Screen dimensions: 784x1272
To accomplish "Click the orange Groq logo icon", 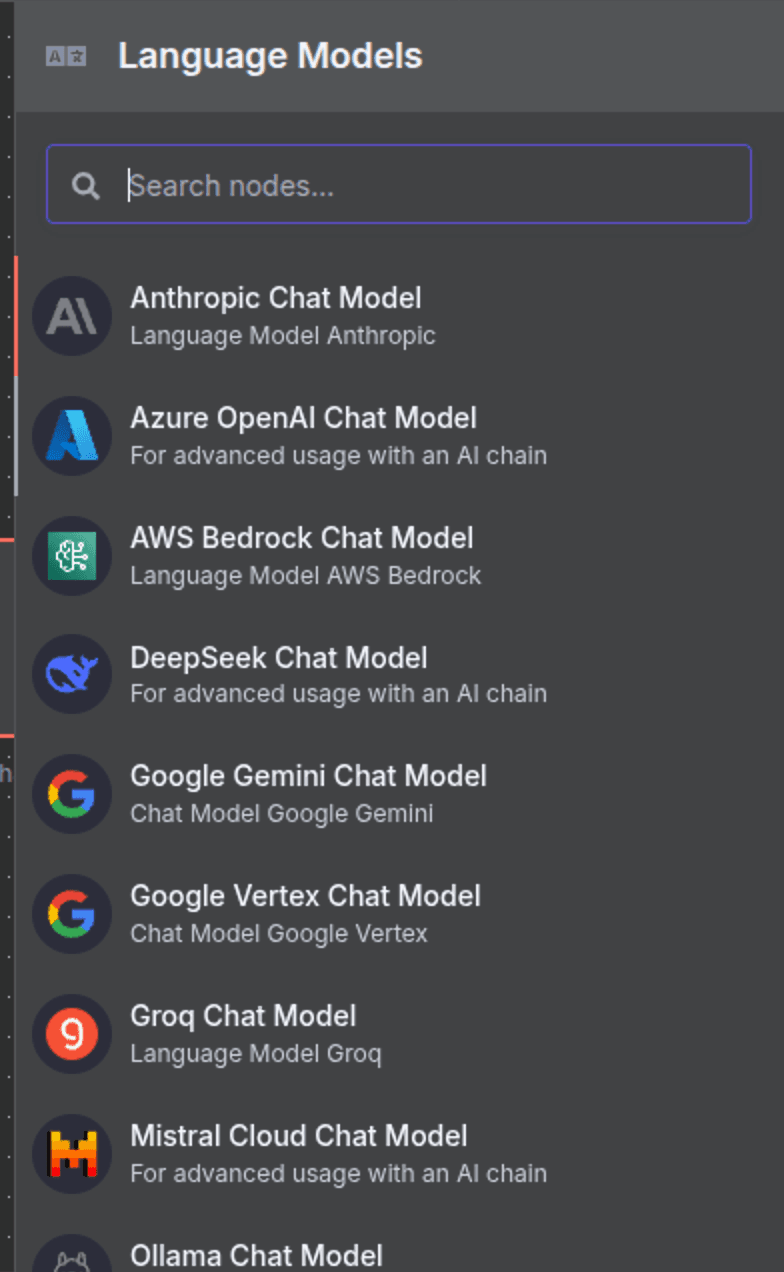I will point(72,1034).
